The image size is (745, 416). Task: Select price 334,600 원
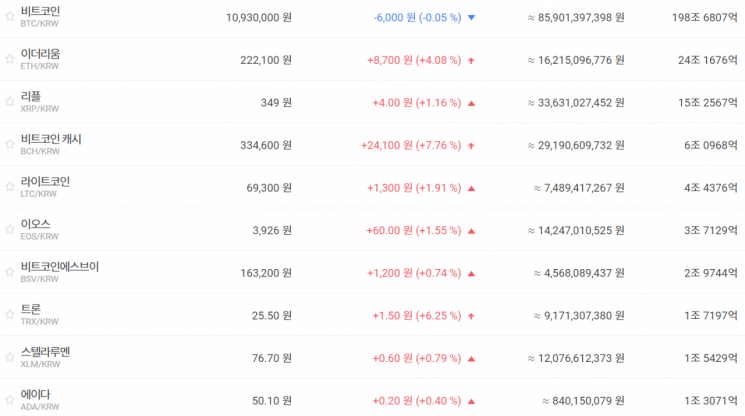[x=266, y=145]
